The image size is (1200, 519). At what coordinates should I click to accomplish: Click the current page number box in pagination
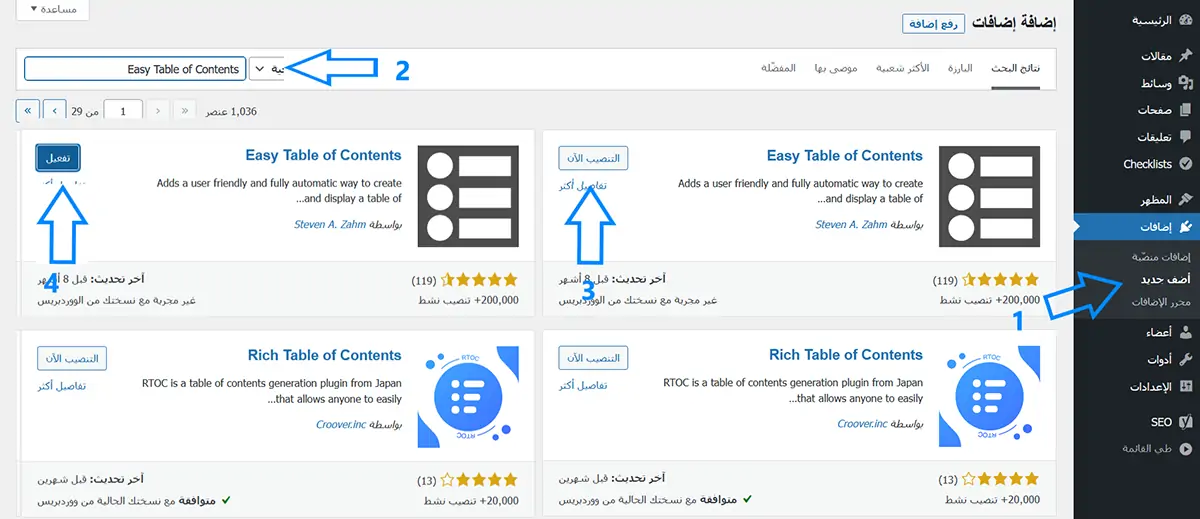[x=123, y=111]
